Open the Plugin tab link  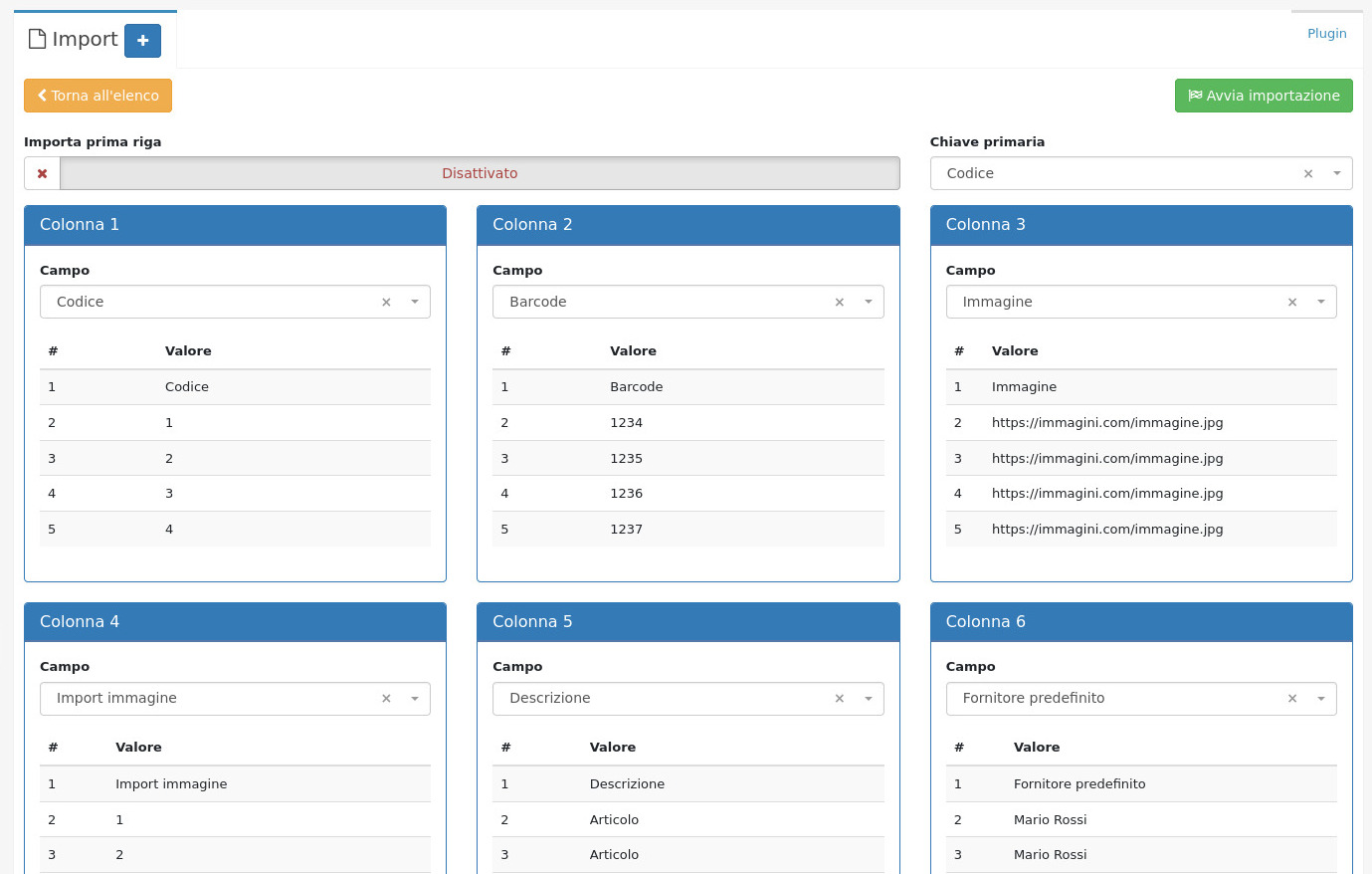coord(1326,33)
